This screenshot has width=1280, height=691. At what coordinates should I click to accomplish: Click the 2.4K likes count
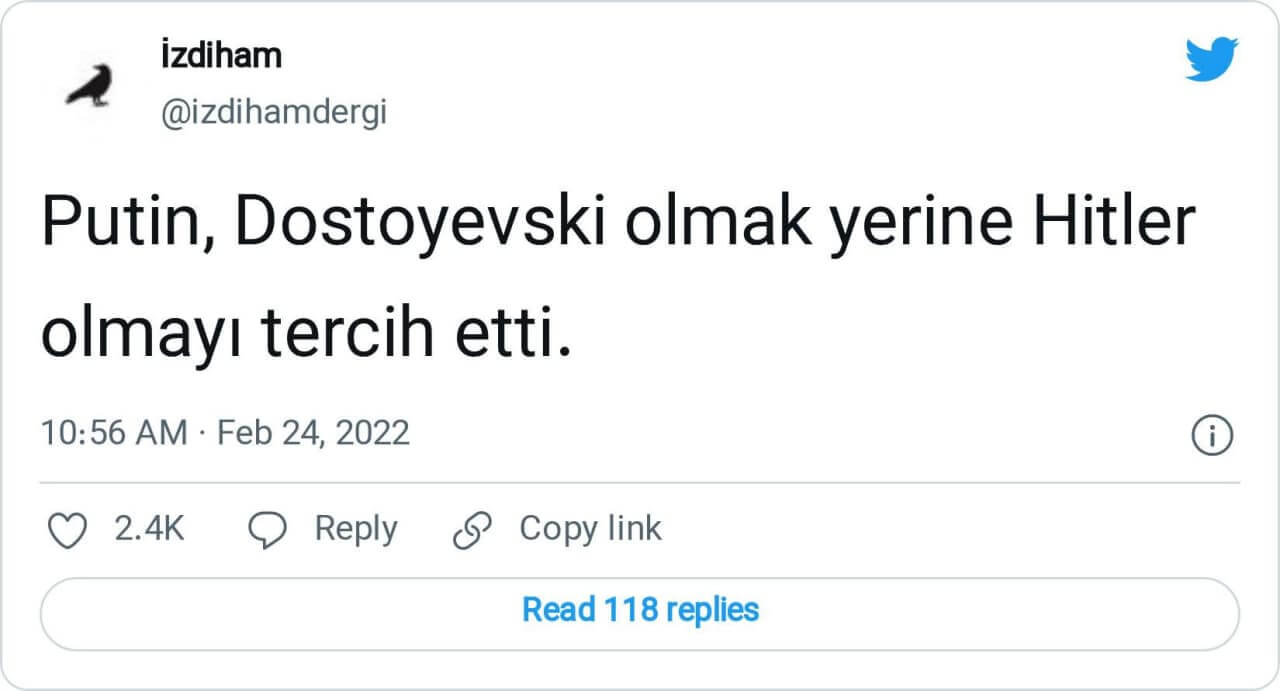click(x=149, y=528)
